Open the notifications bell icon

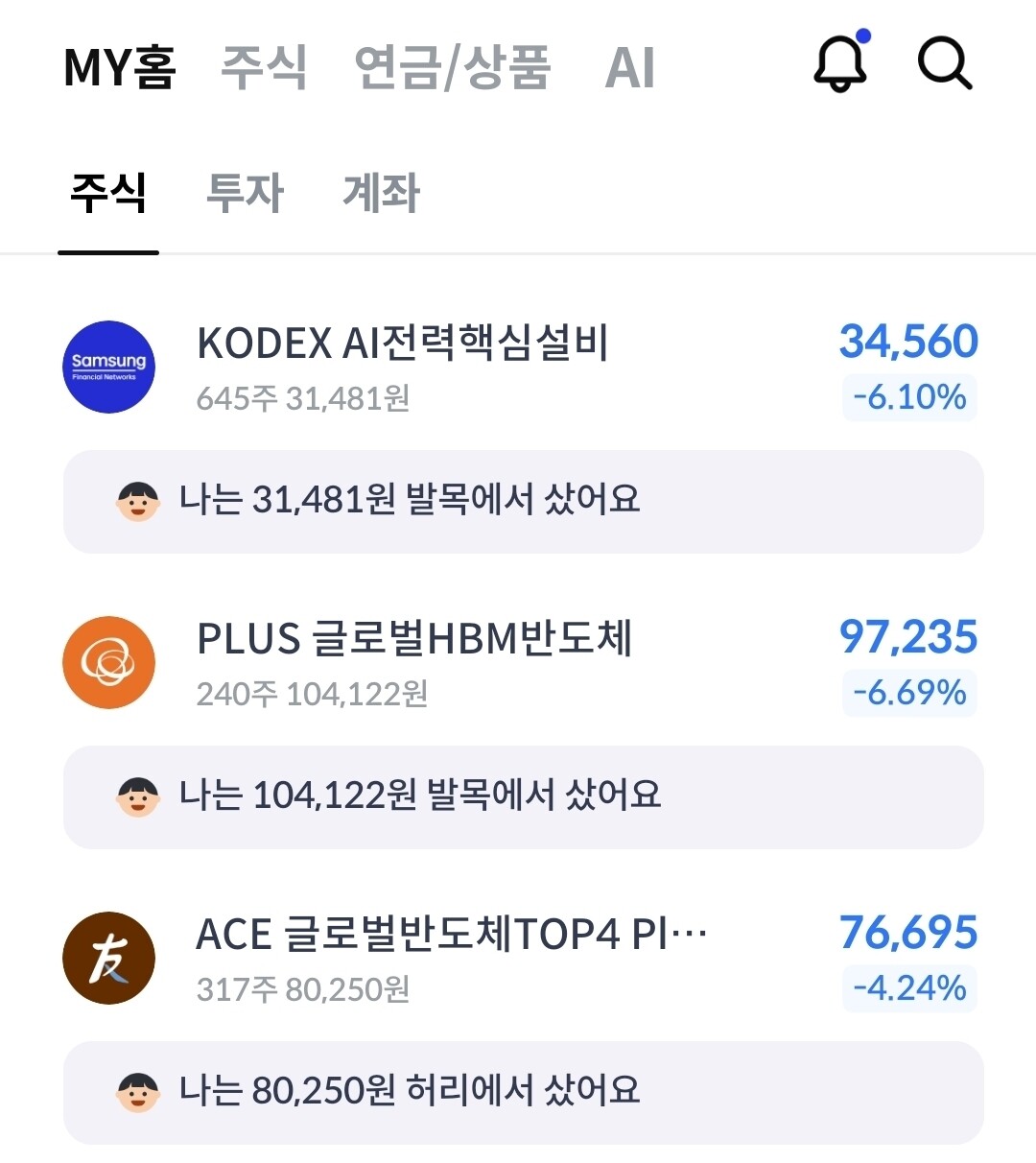(x=841, y=62)
